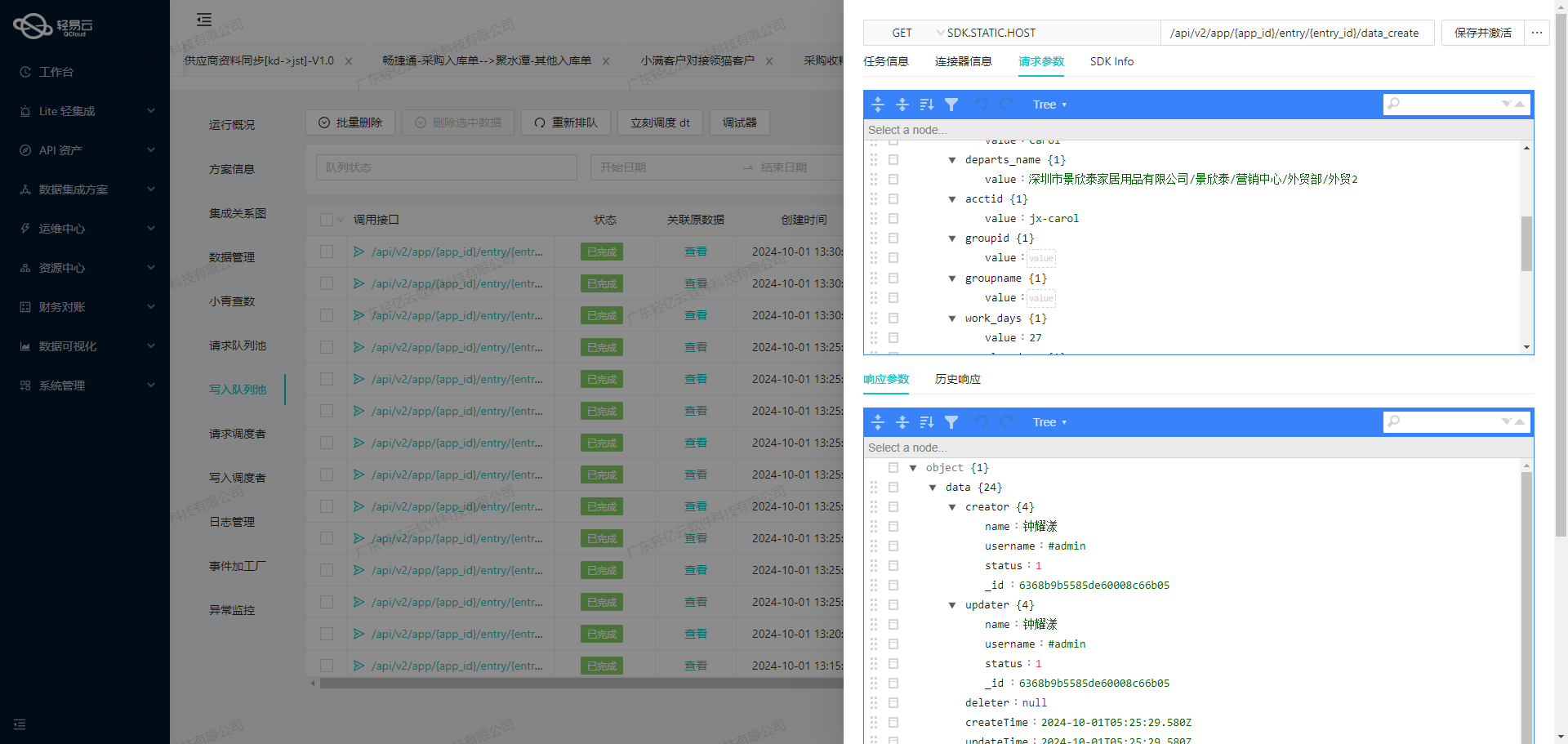The width and height of the screenshot is (1568, 744).
Task: Collapse the creator node in response
Action: [952, 507]
